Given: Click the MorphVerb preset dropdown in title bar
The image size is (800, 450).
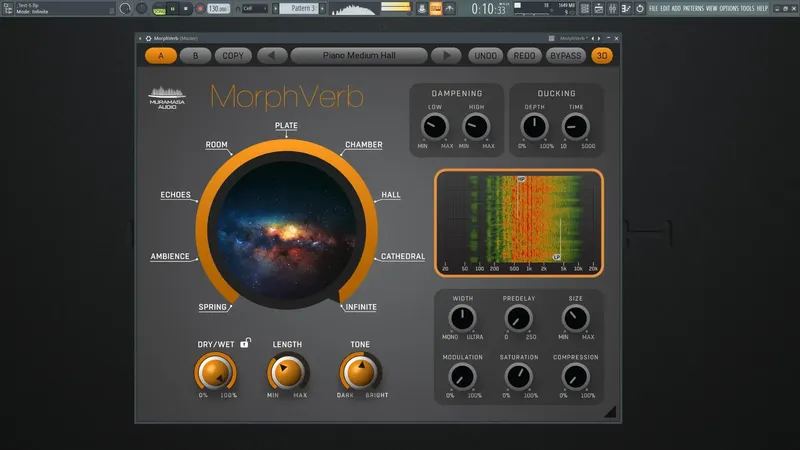Looking at the screenshot, I should coord(574,38).
